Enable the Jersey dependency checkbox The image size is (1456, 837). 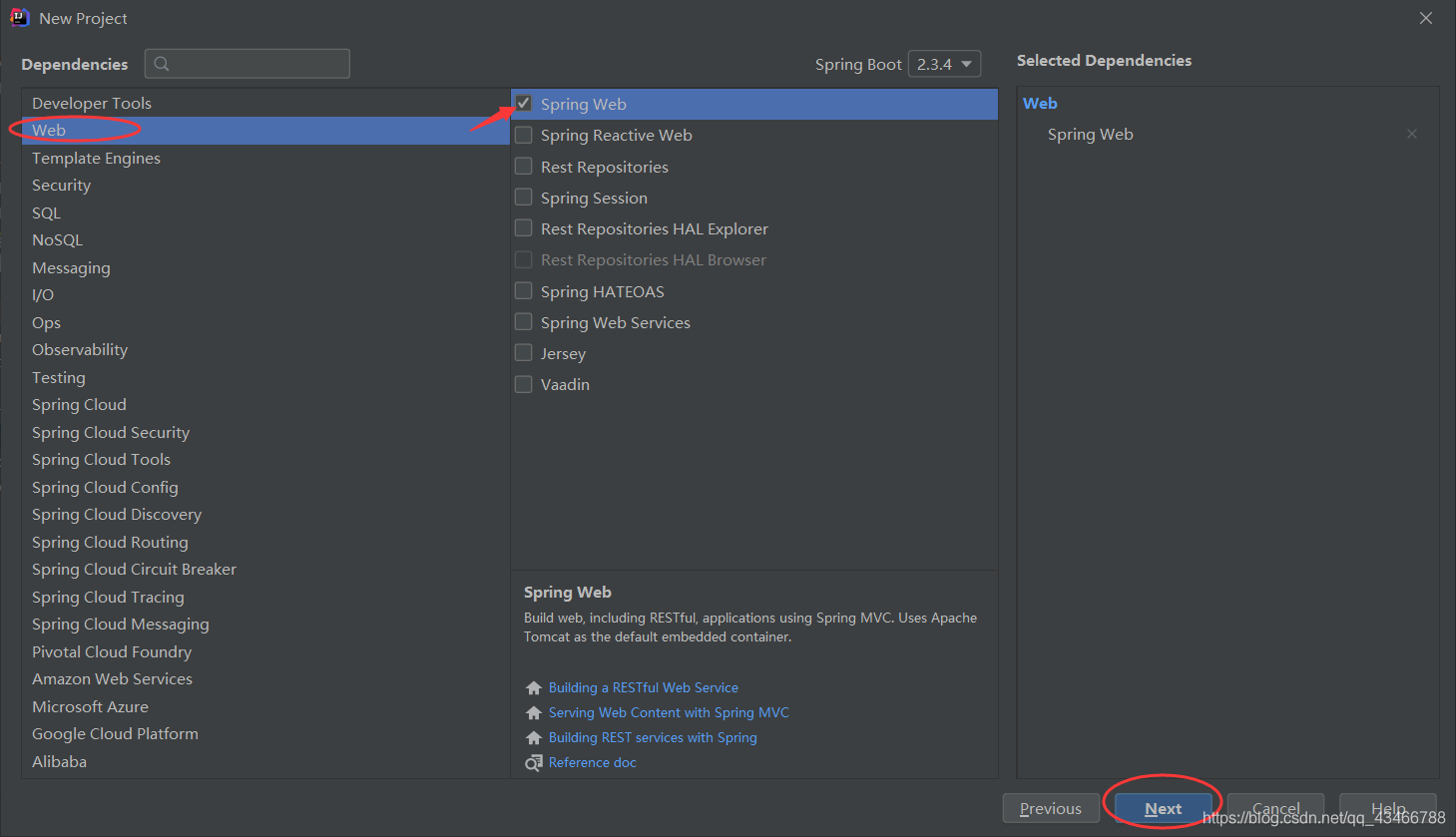[523, 353]
